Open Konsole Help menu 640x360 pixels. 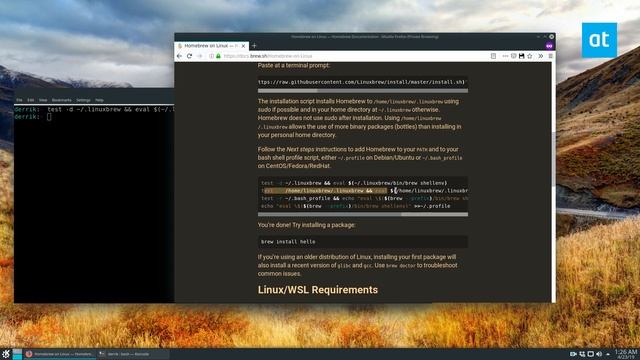[x=99, y=100]
